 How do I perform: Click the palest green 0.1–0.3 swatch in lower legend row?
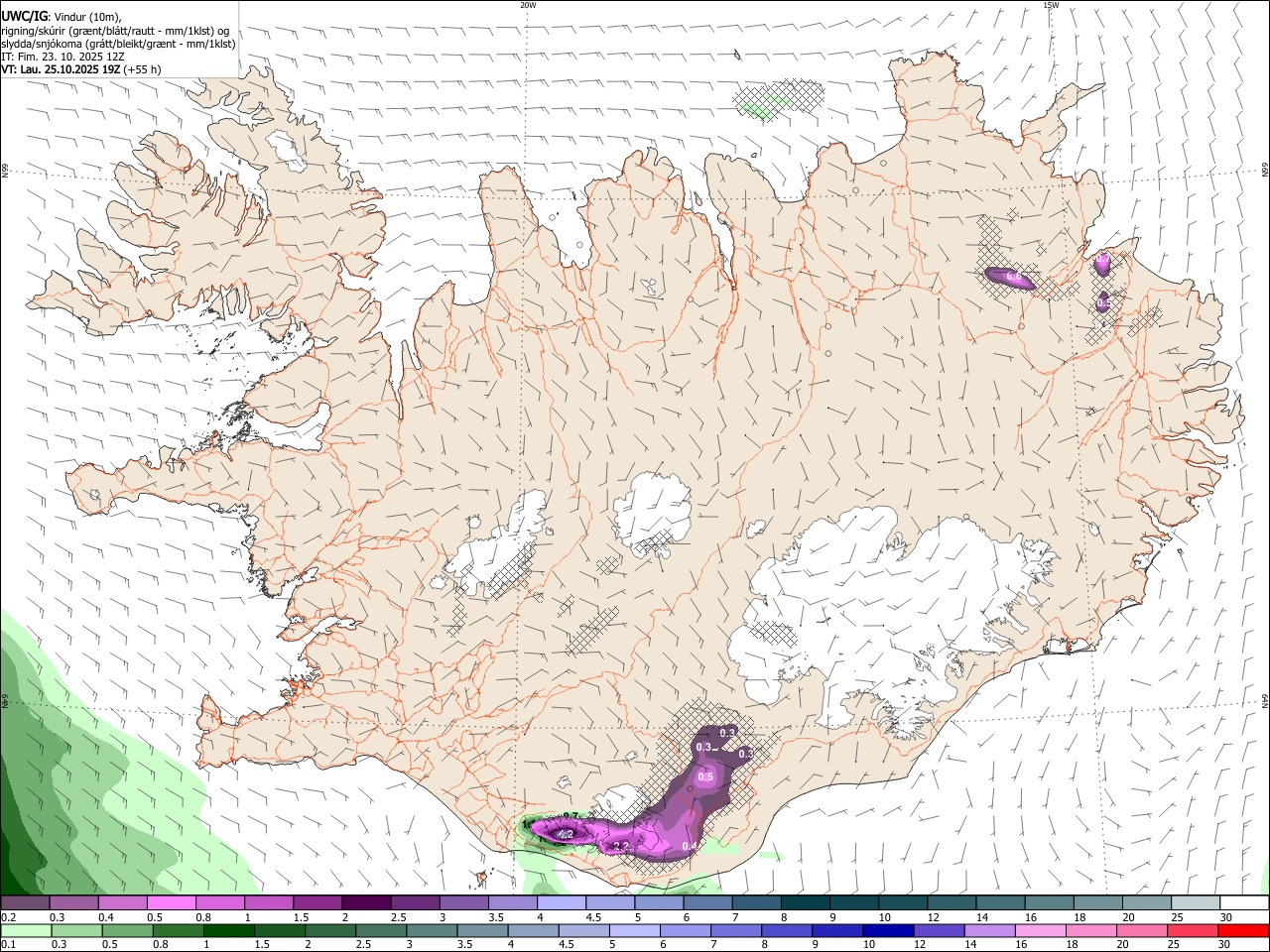26,930
